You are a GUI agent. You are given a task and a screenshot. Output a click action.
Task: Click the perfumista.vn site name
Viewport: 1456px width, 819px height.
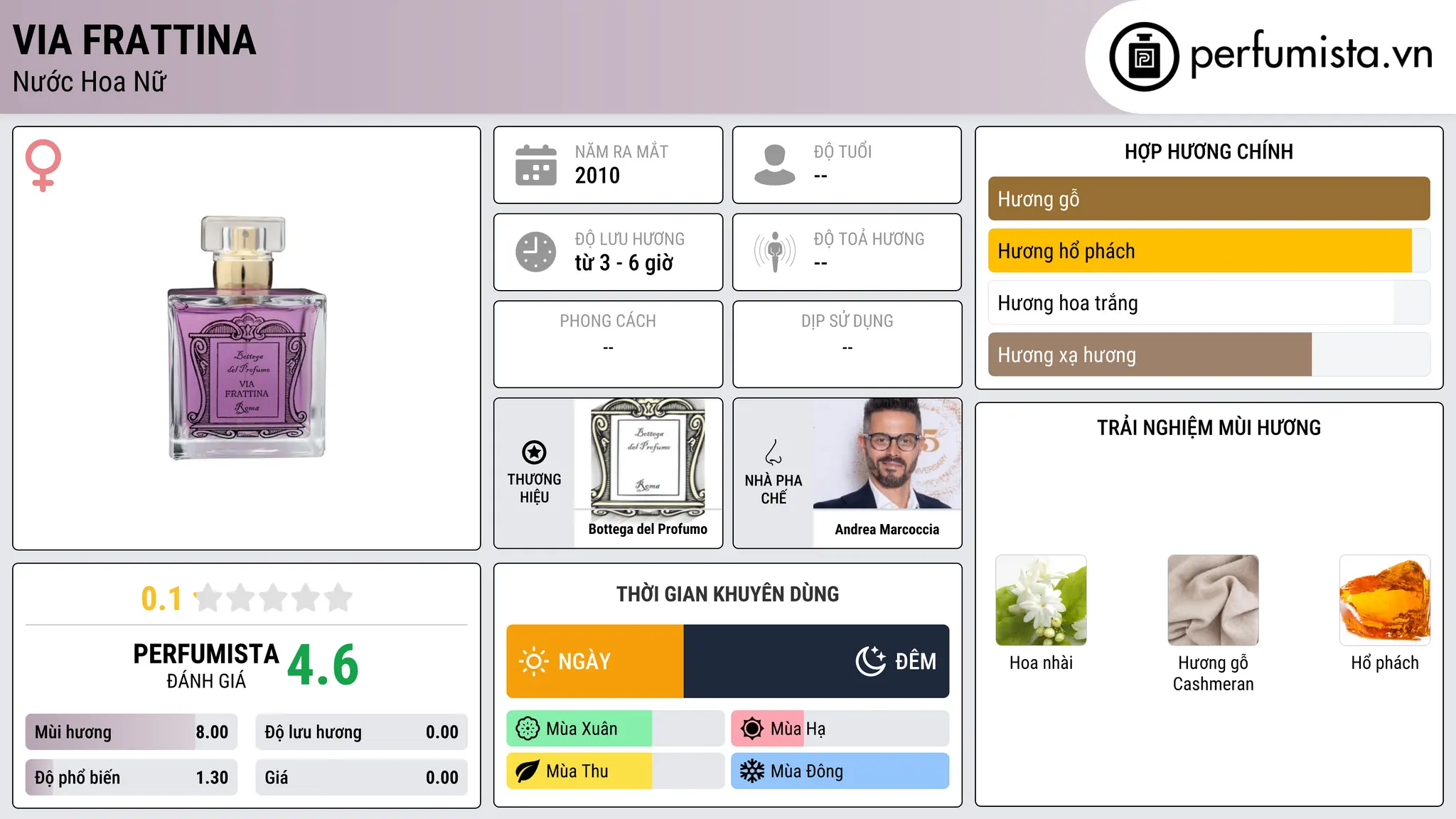[1312, 54]
